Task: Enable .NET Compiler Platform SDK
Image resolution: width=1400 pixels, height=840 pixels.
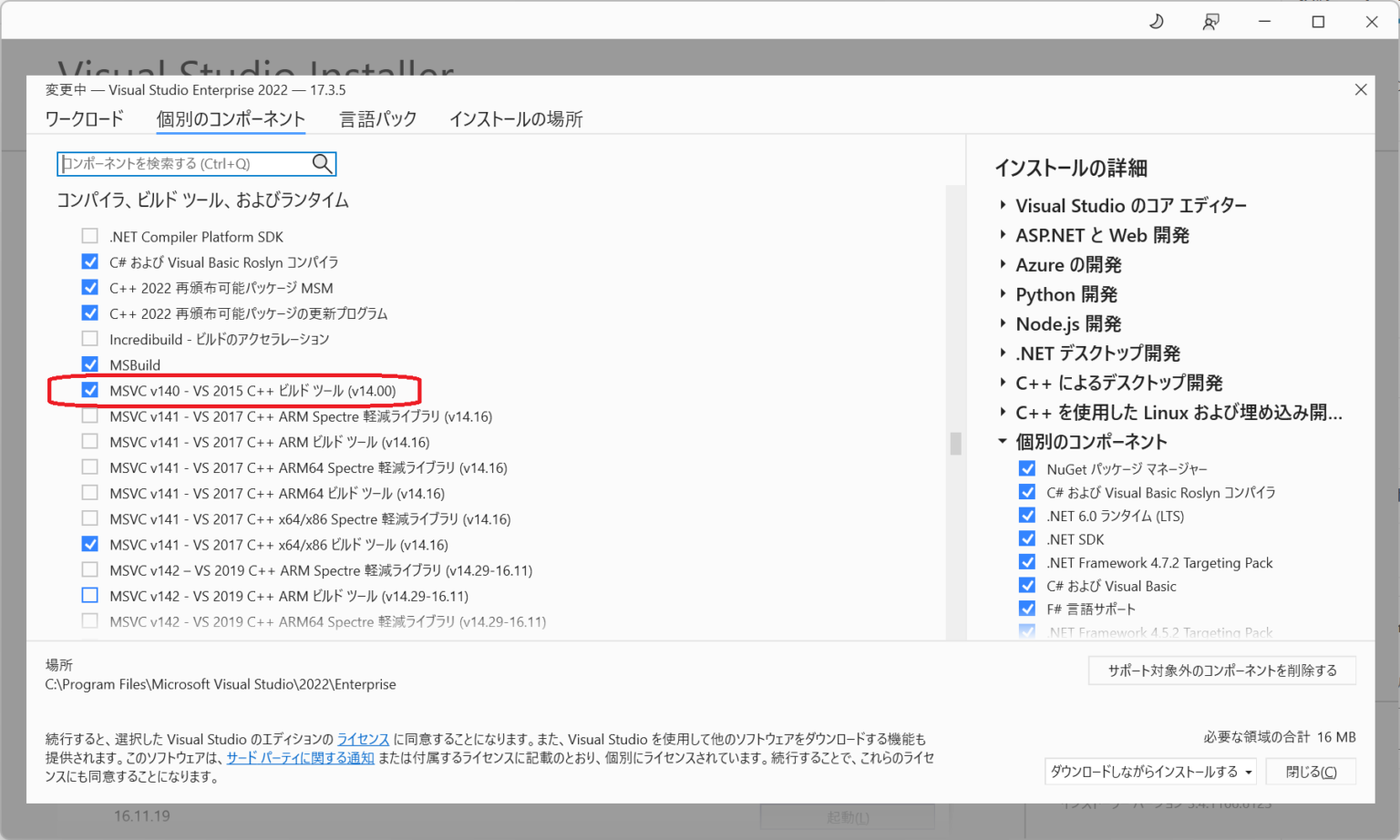Action: coord(90,235)
